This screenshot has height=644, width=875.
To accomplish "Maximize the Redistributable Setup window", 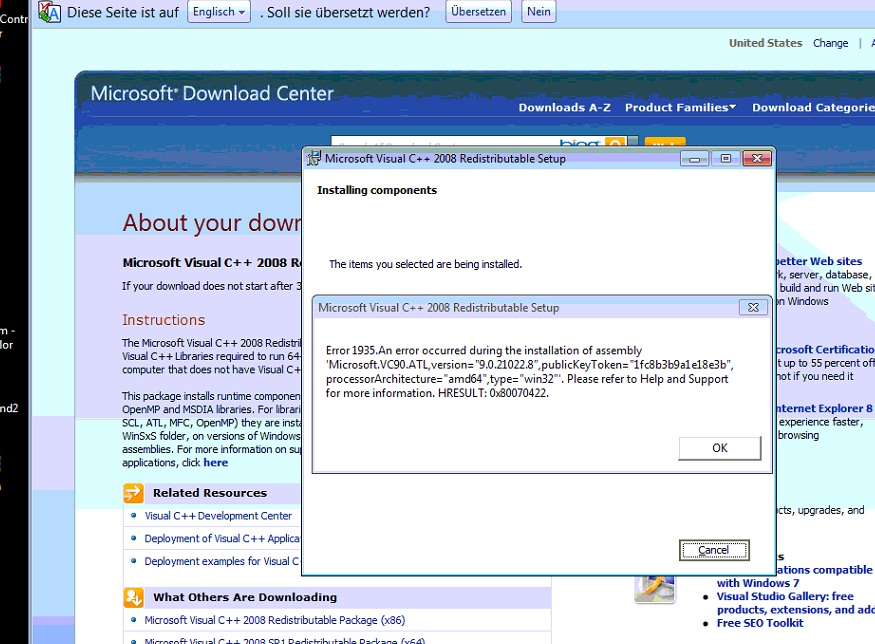I will pyautogui.click(x=725, y=159).
